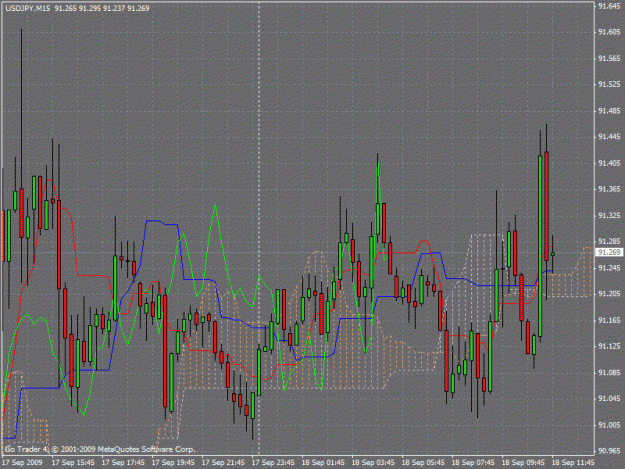
Task: Click the 91.565 price axis label
Action: 609,59
